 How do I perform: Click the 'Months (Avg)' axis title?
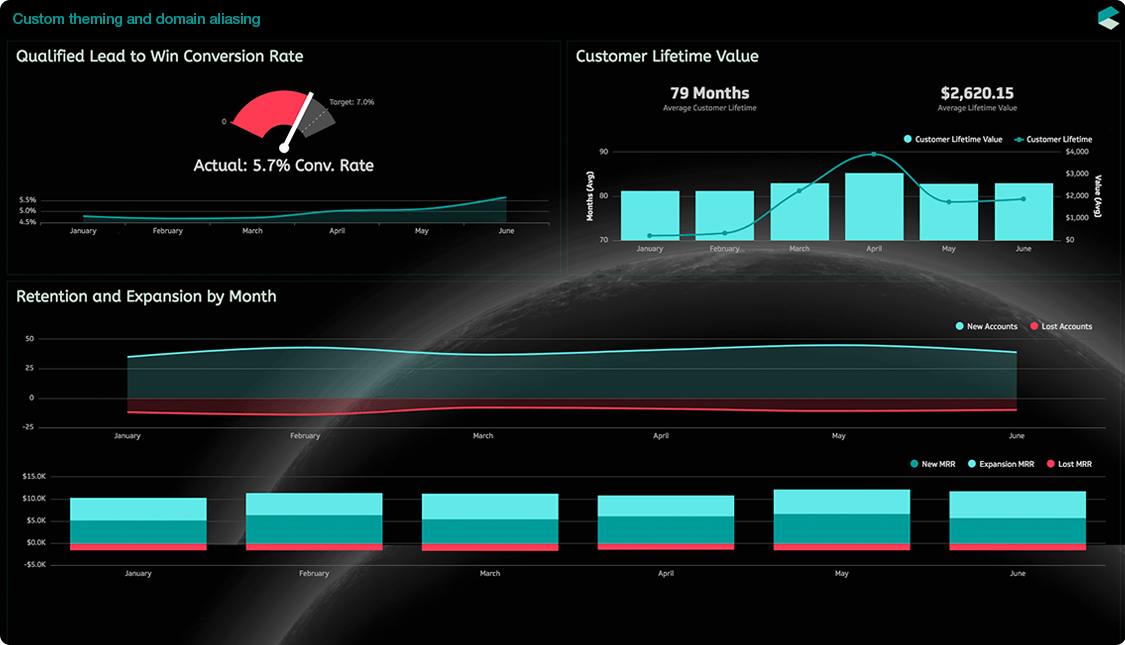590,196
